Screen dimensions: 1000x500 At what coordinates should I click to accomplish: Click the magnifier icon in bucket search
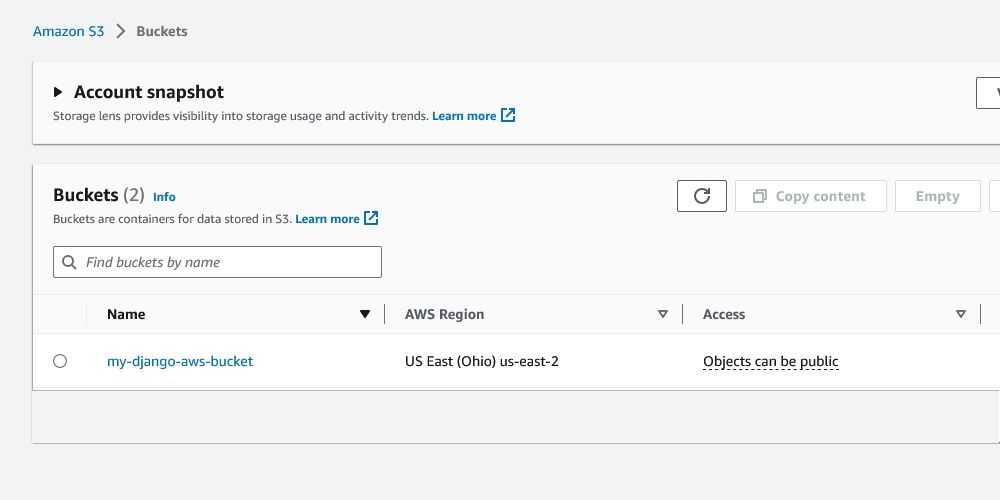pyautogui.click(x=69, y=262)
